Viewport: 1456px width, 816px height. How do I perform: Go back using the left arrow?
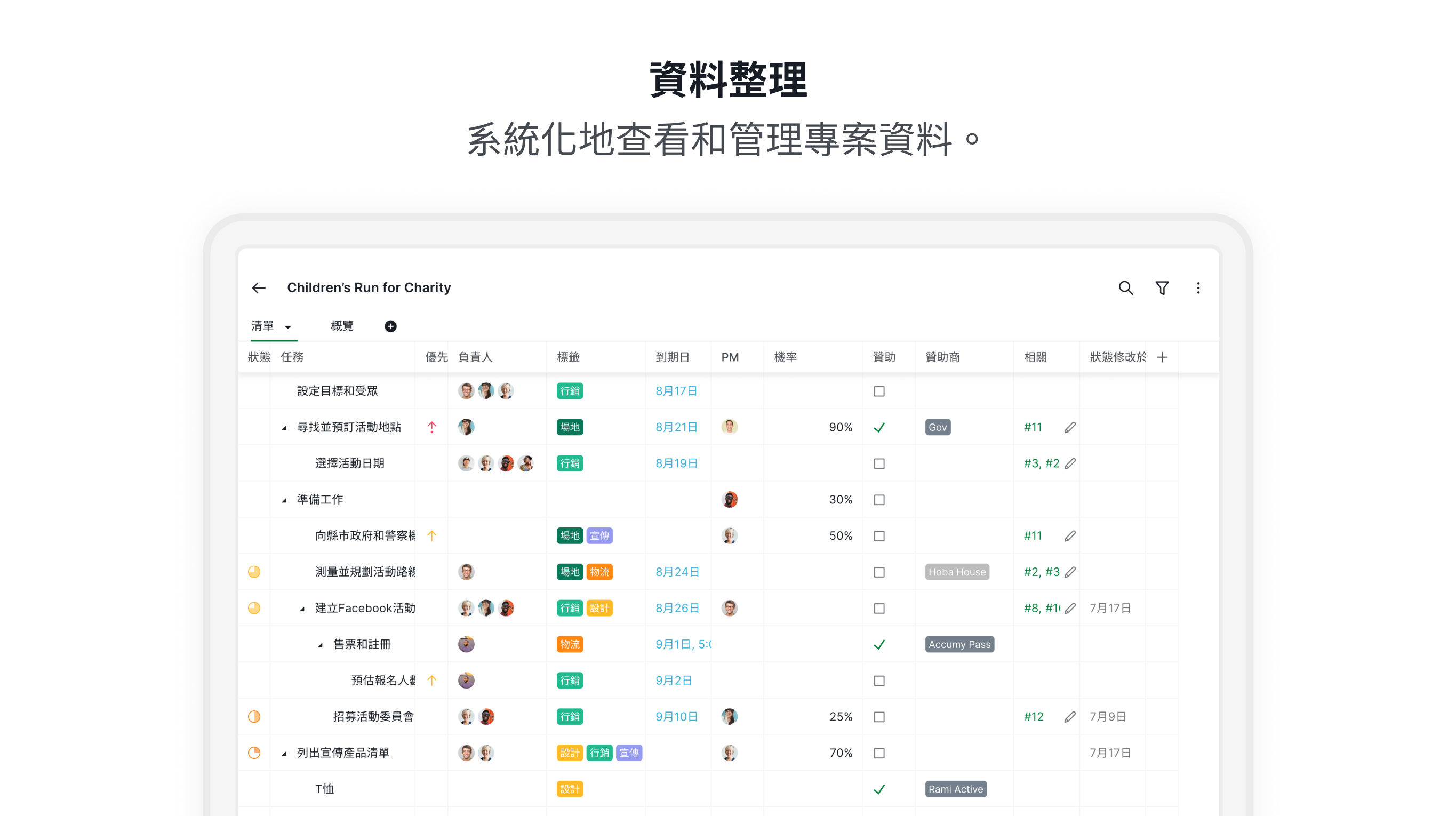[x=259, y=287]
